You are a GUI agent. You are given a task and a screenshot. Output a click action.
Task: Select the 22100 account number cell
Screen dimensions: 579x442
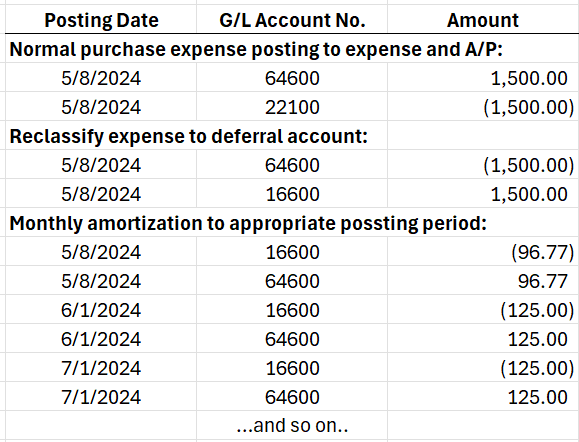pyautogui.click(x=292, y=107)
